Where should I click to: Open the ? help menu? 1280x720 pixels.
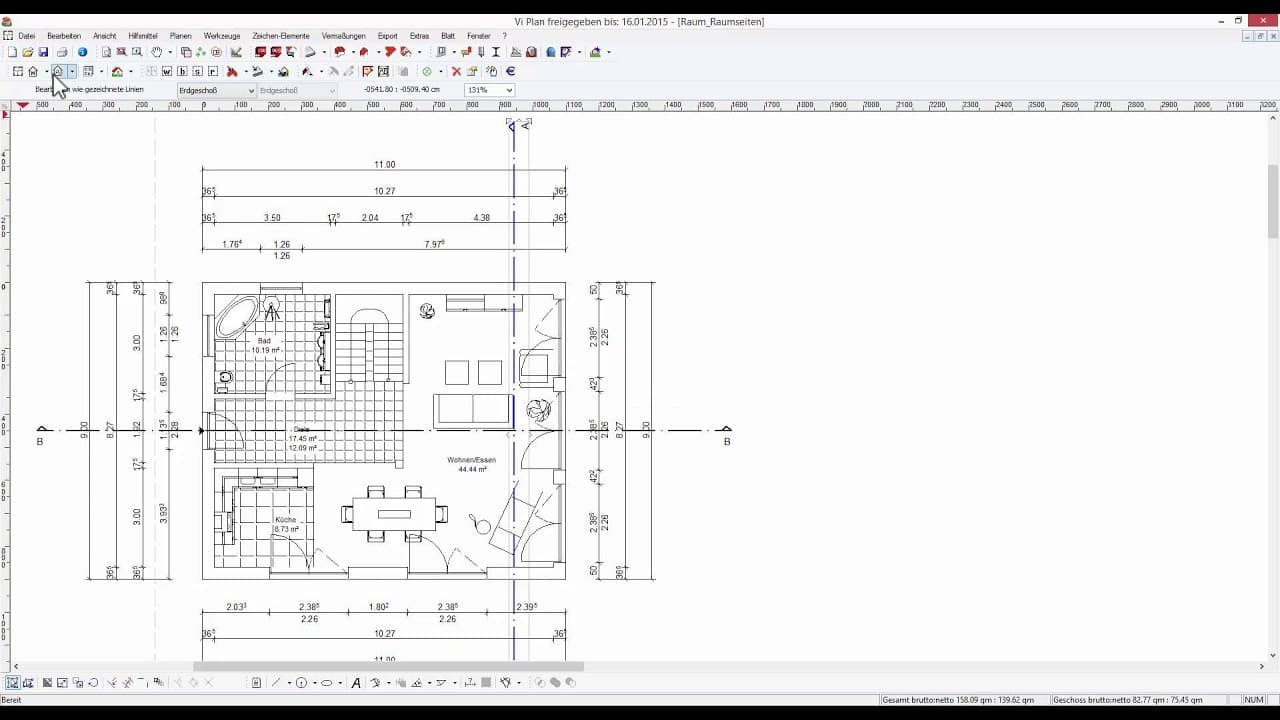(505, 36)
